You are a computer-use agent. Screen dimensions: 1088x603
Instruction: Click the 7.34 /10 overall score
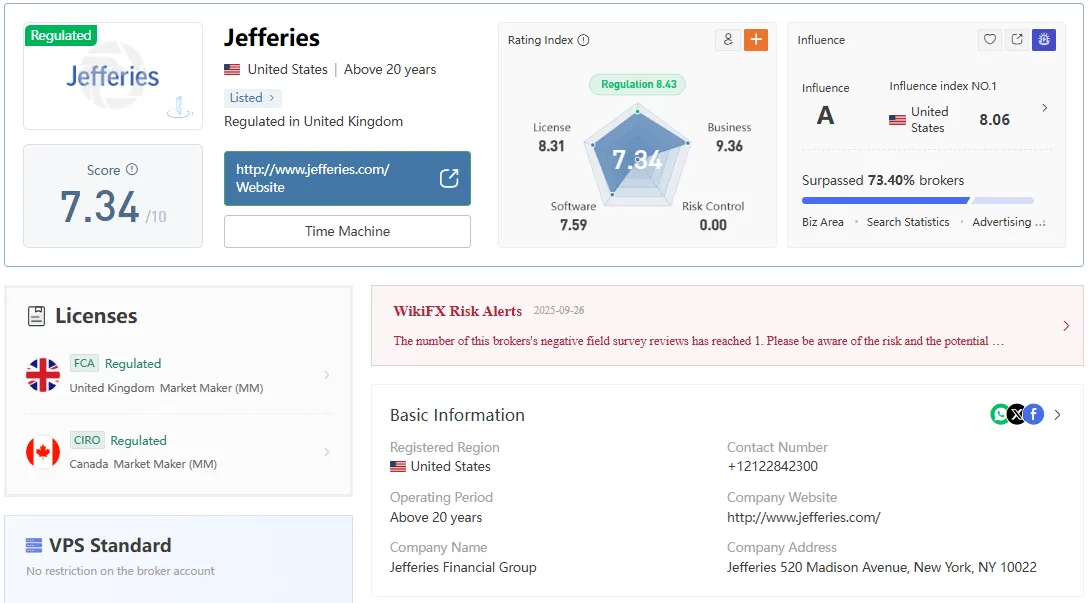pyautogui.click(x=113, y=207)
